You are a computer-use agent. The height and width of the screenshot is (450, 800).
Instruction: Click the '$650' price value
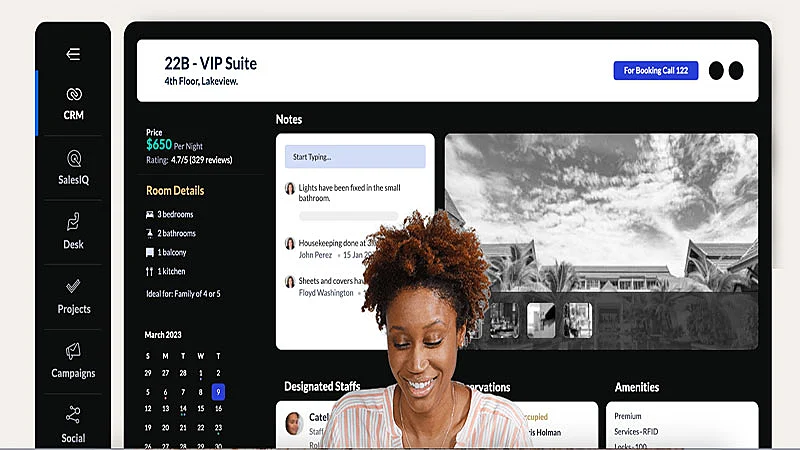click(x=159, y=144)
